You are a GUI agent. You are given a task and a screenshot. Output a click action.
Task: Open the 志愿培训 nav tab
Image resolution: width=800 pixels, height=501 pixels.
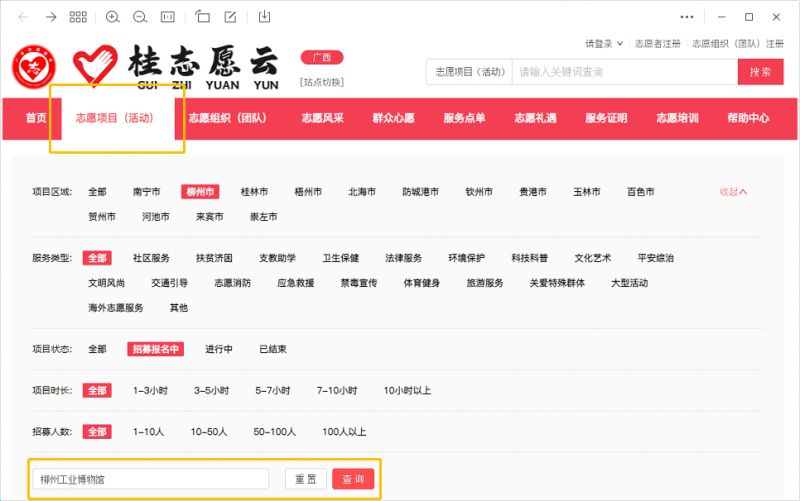click(x=677, y=118)
